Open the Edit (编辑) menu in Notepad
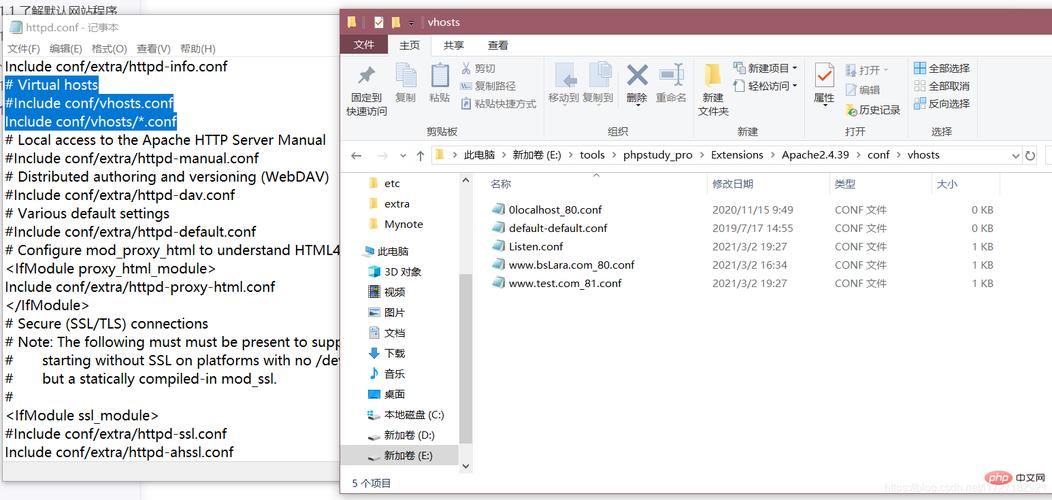Screen dimensions: 1052x500 click(x=66, y=48)
